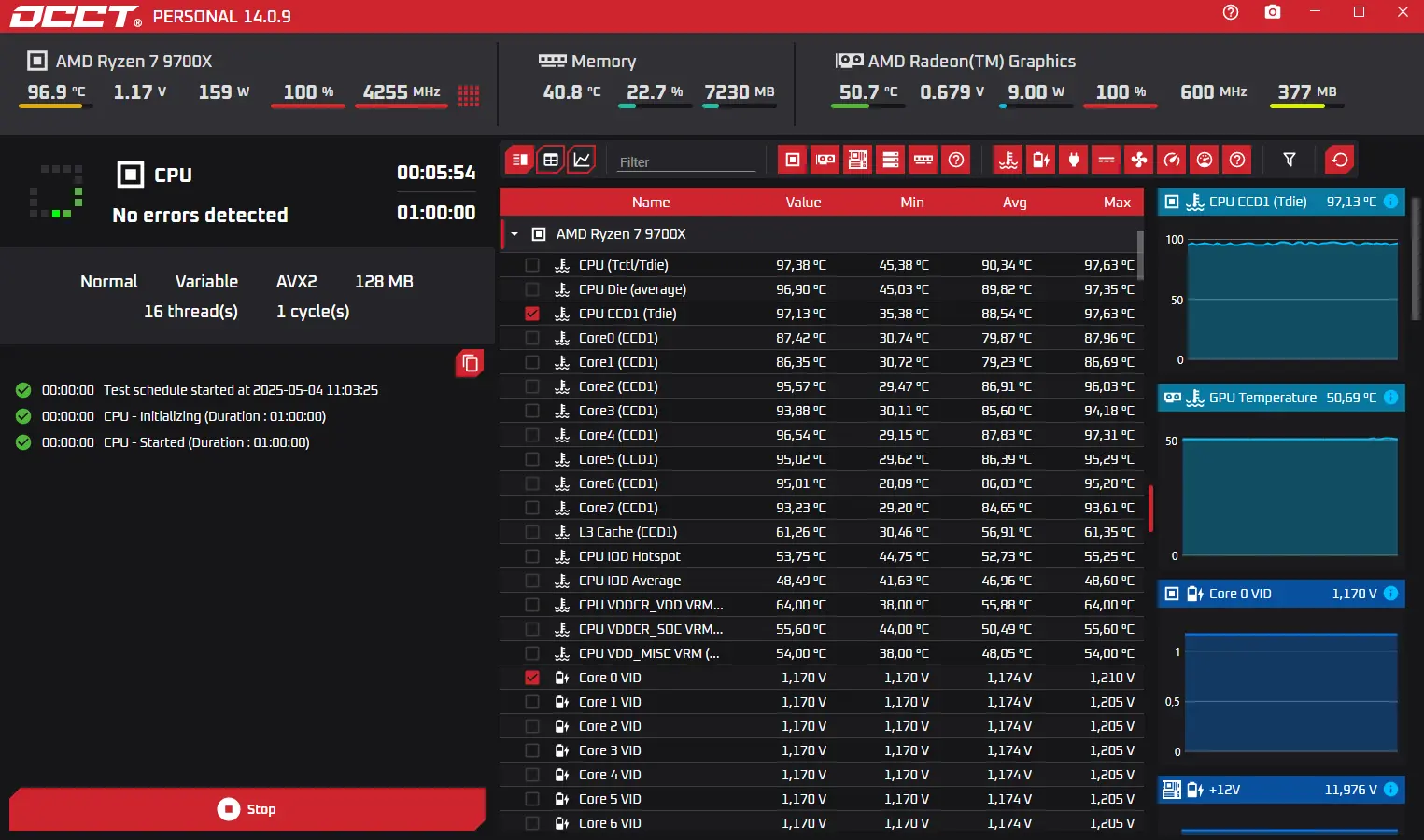Toggle the CPU device filter icon

(x=793, y=160)
